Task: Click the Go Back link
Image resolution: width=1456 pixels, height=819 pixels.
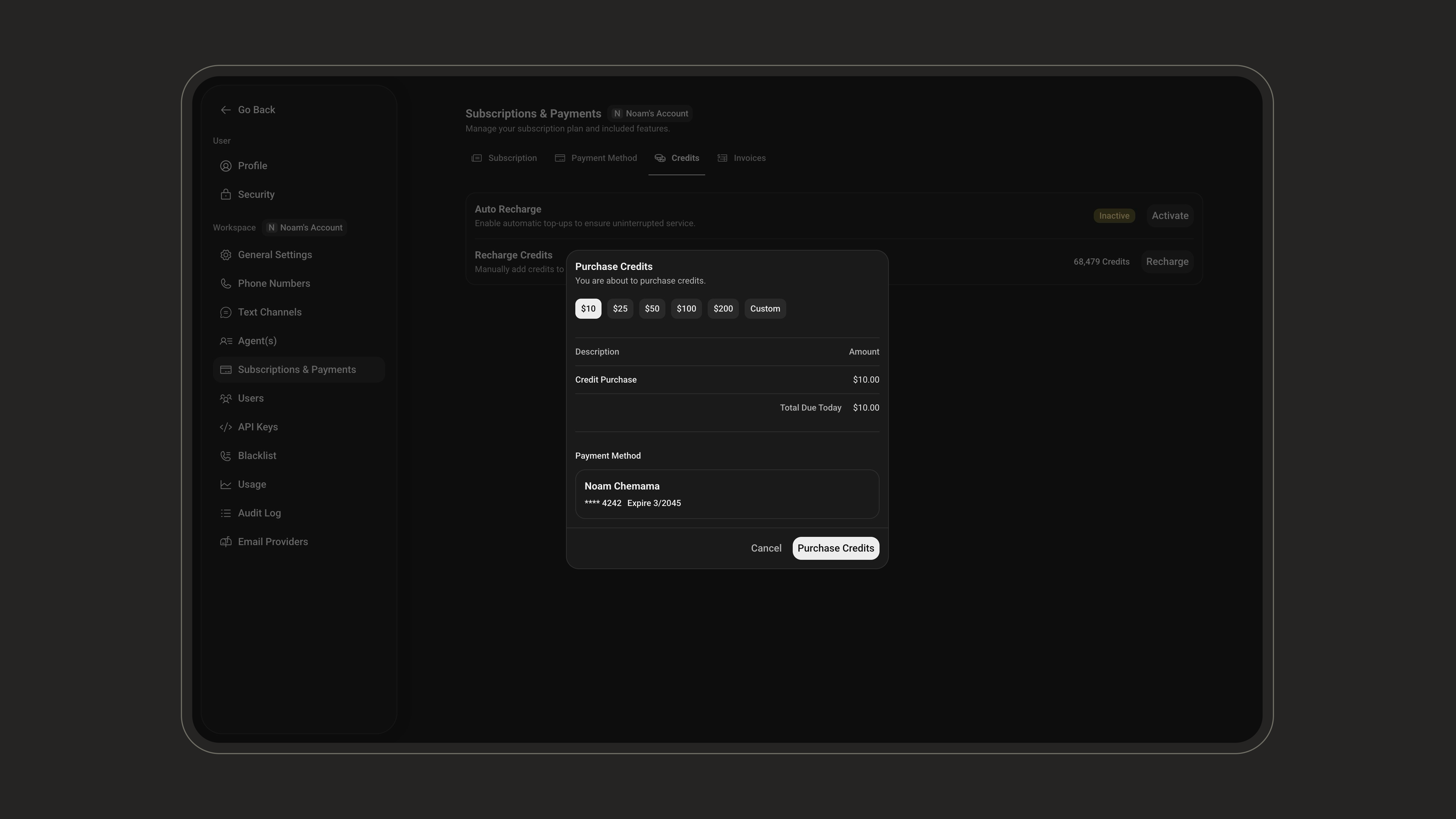Action: [248, 110]
